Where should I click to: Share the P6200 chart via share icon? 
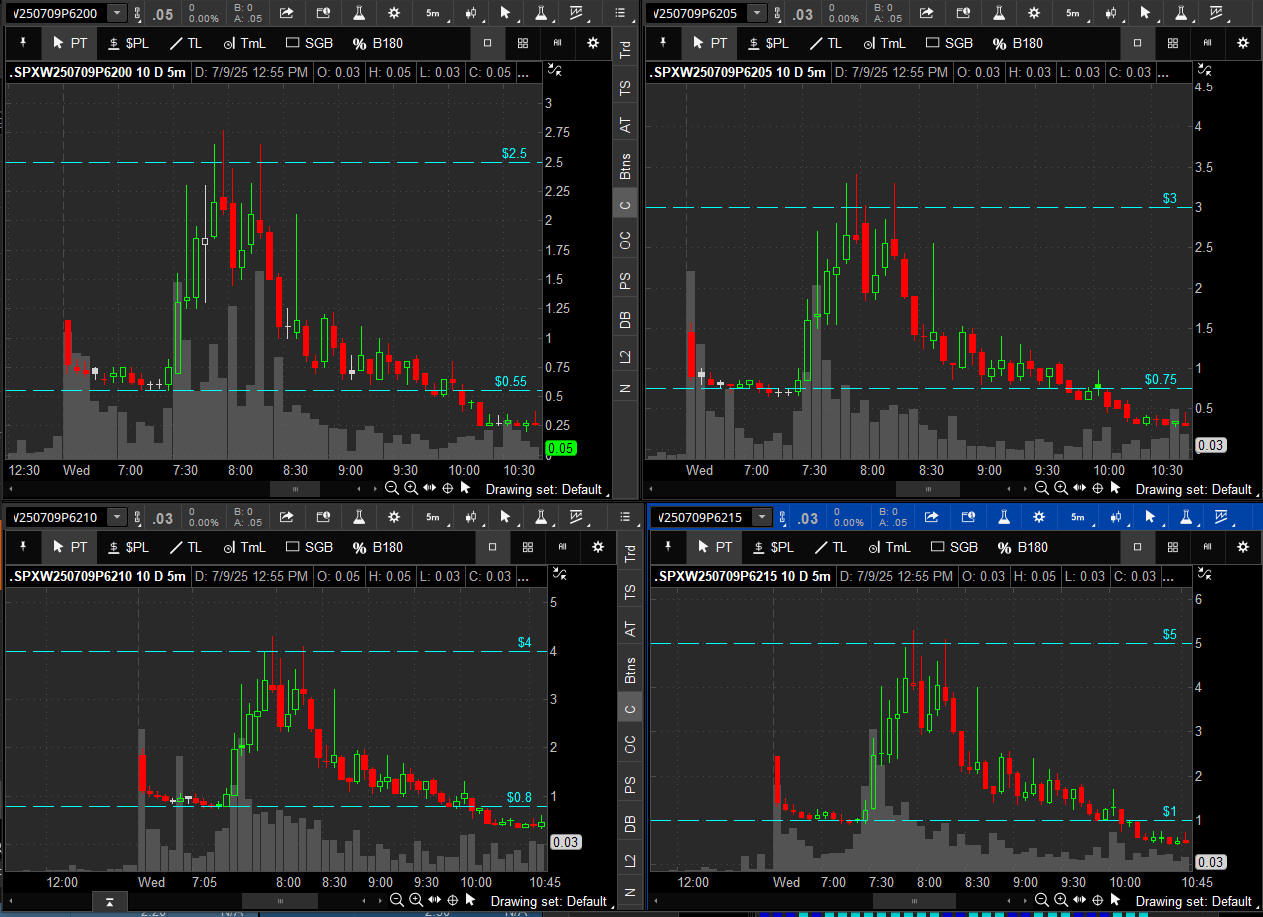[287, 13]
